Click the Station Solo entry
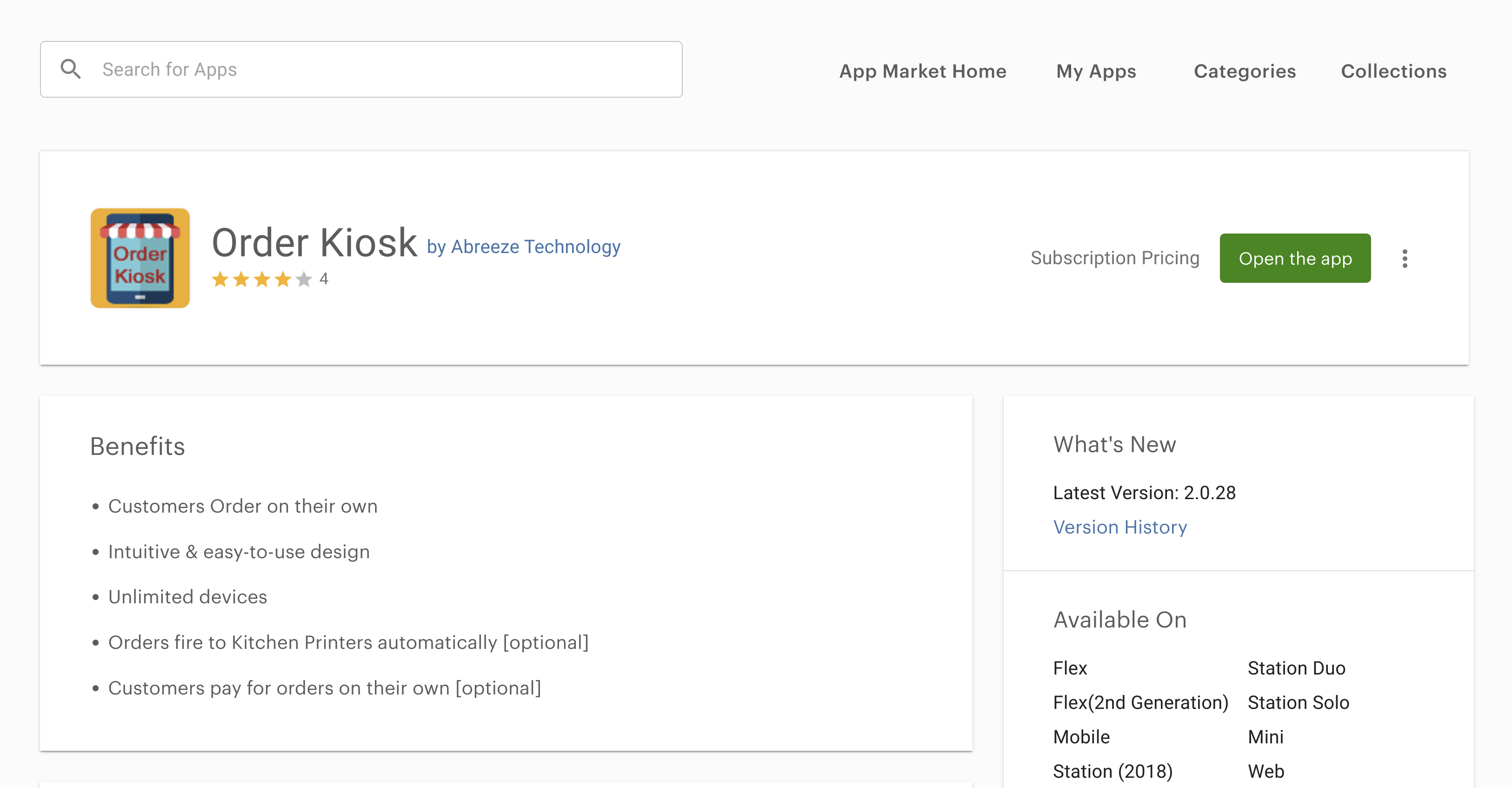This screenshot has width=1512, height=788. (x=1299, y=703)
